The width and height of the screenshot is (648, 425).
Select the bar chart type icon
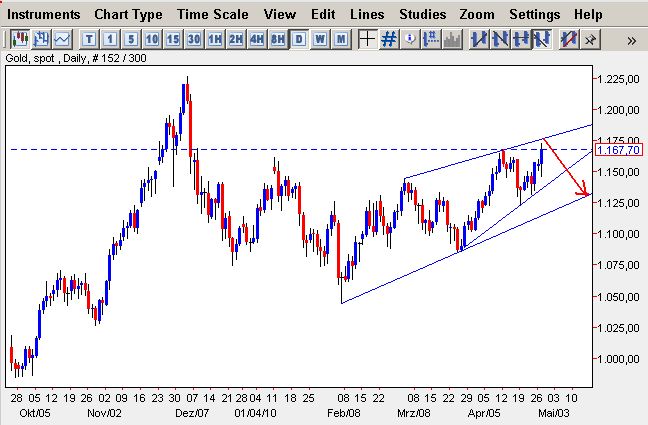point(41,40)
